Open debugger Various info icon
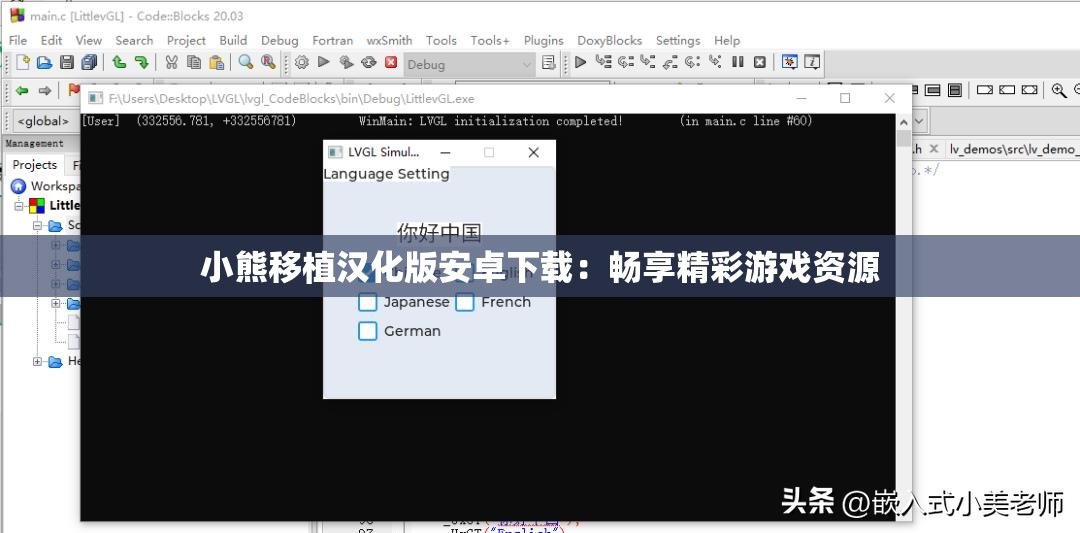The image size is (1080, 533). click(812, 63)
